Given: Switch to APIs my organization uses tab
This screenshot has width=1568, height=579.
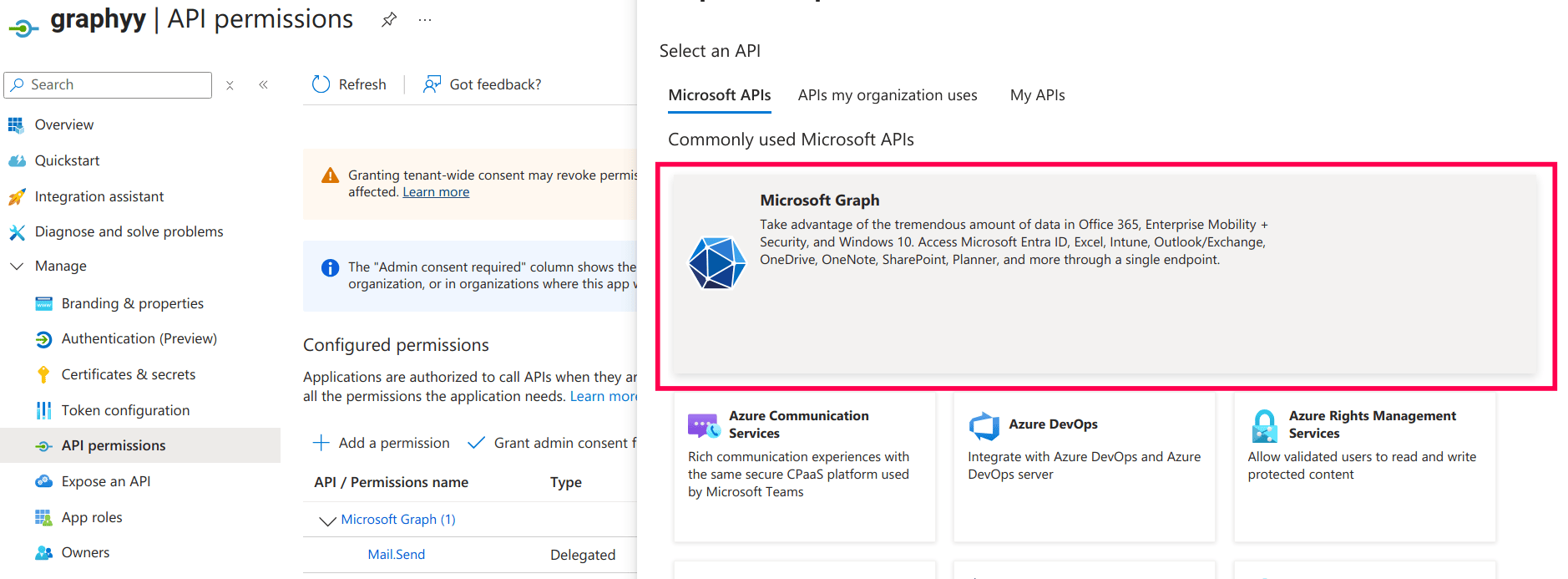Looking at the screenshot, I should pyautogui.click(x=887, y=95).
